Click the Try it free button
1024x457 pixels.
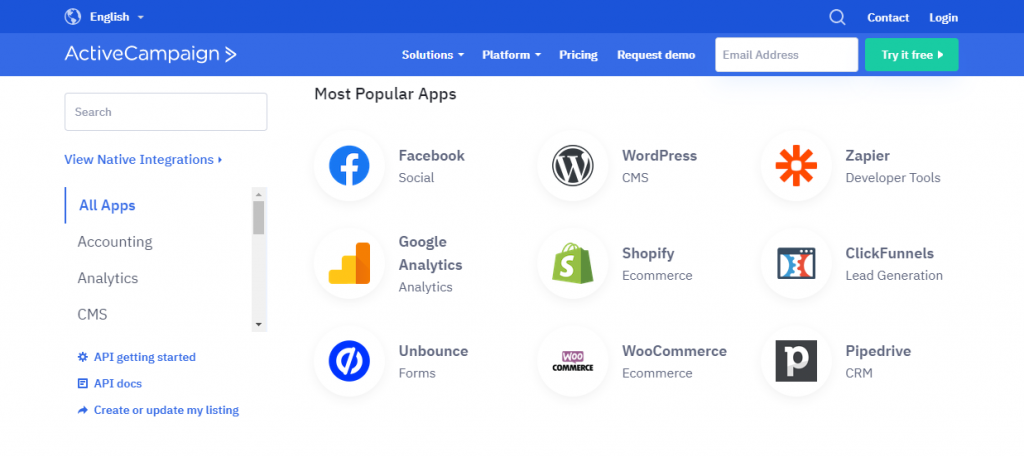tap(912, 55)
